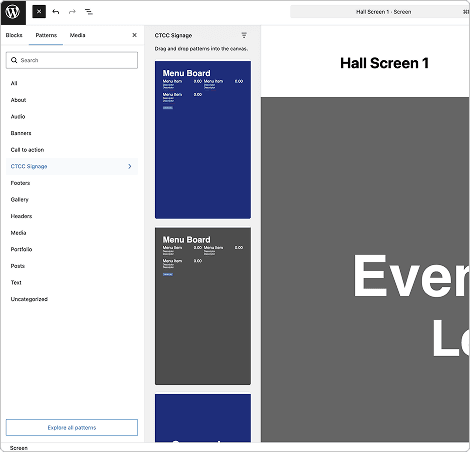Insert the gray Menu Board pattern
470x452 pixels.
pyautogui.click(x=203, y=306)
